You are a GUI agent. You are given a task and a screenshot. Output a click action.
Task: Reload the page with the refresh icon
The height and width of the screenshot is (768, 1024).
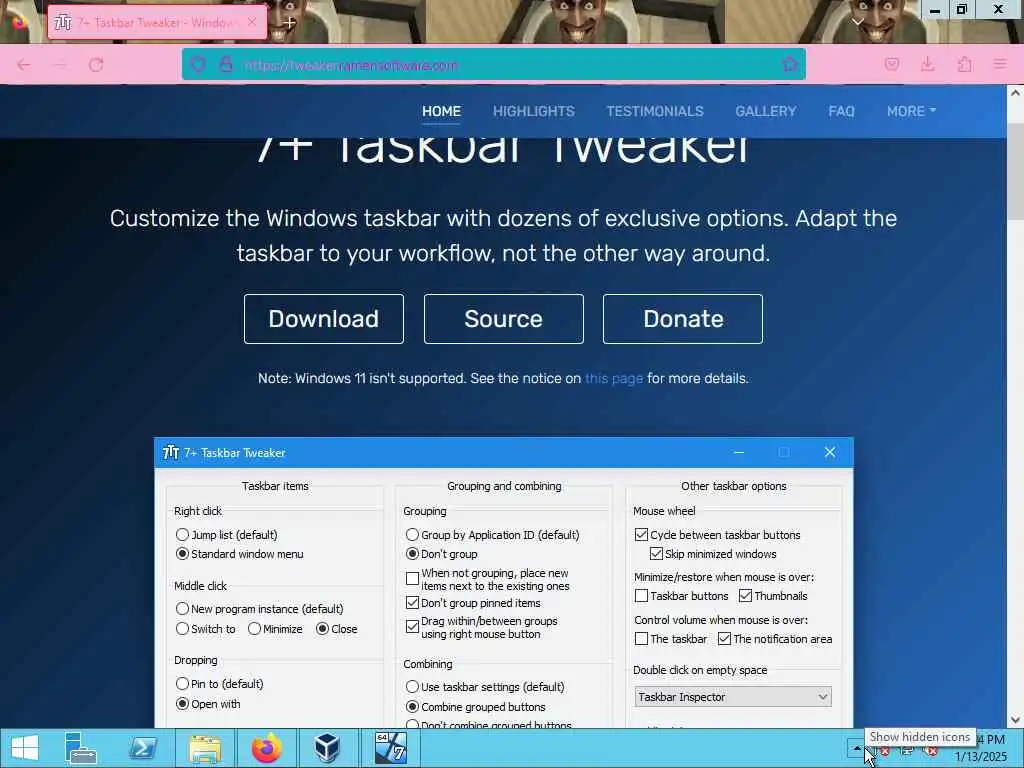tap(96, 65)
